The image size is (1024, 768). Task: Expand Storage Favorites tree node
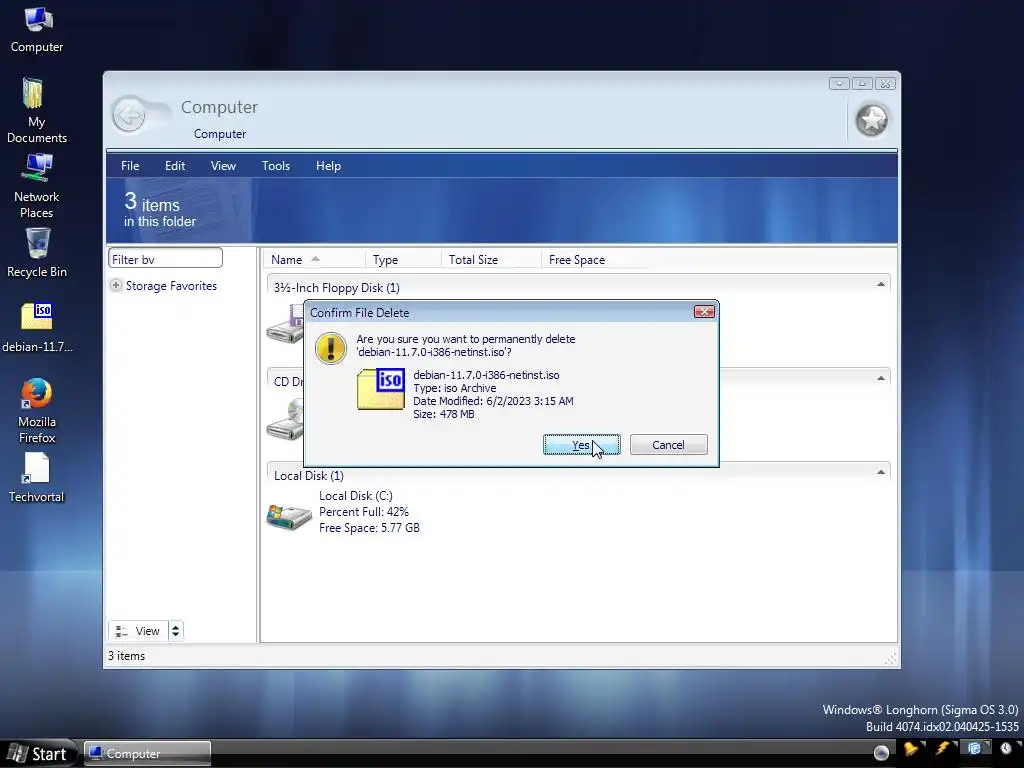(x=116, y=285)
